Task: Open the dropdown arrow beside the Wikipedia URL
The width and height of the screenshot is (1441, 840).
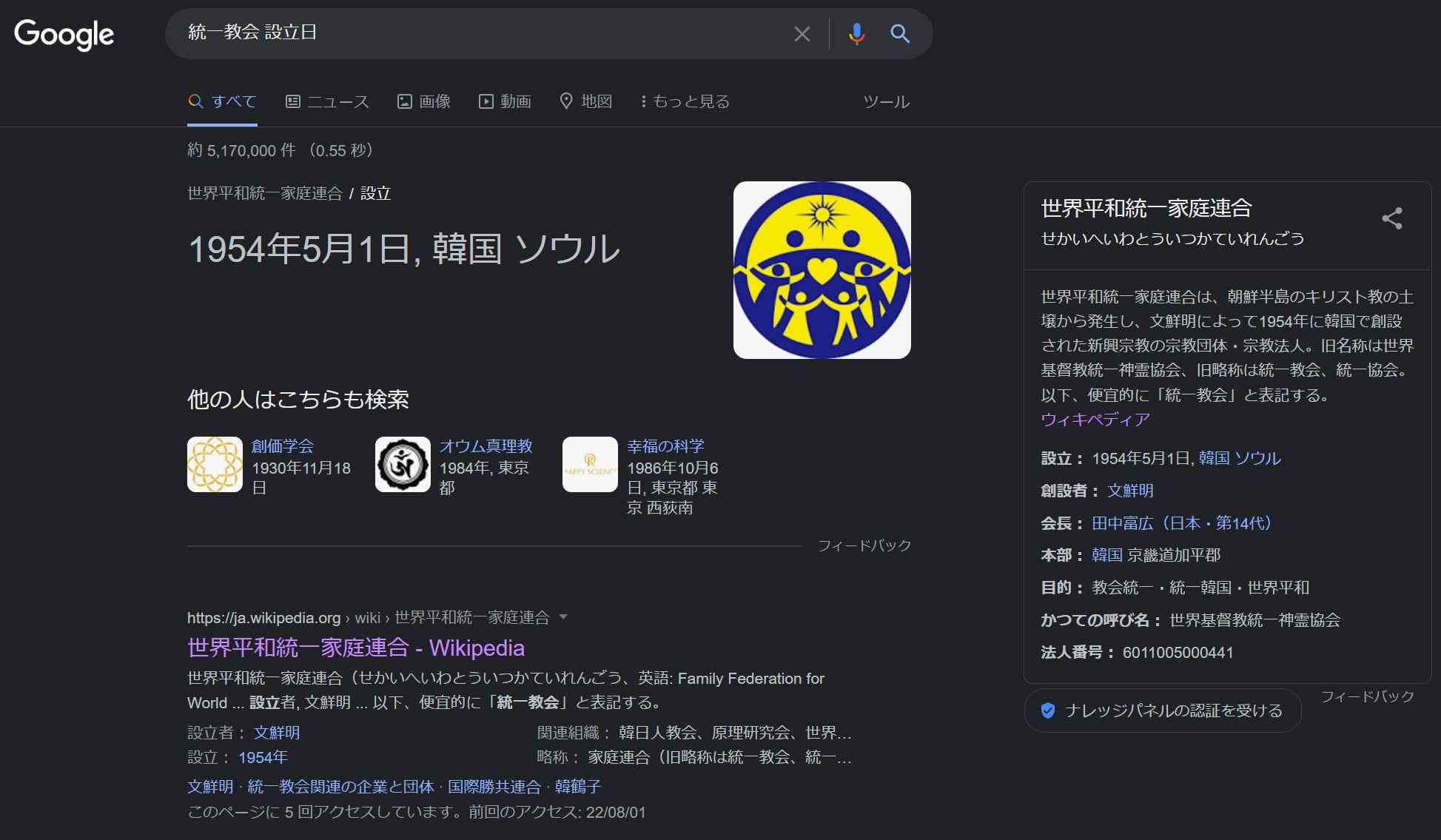Action: coord(563,616)
